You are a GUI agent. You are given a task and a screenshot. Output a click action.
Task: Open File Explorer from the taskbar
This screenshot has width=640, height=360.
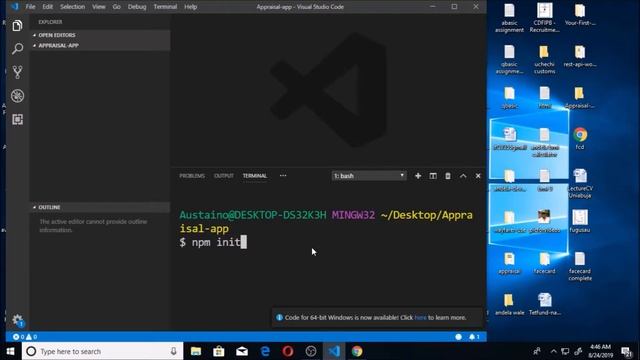[196, 351]
